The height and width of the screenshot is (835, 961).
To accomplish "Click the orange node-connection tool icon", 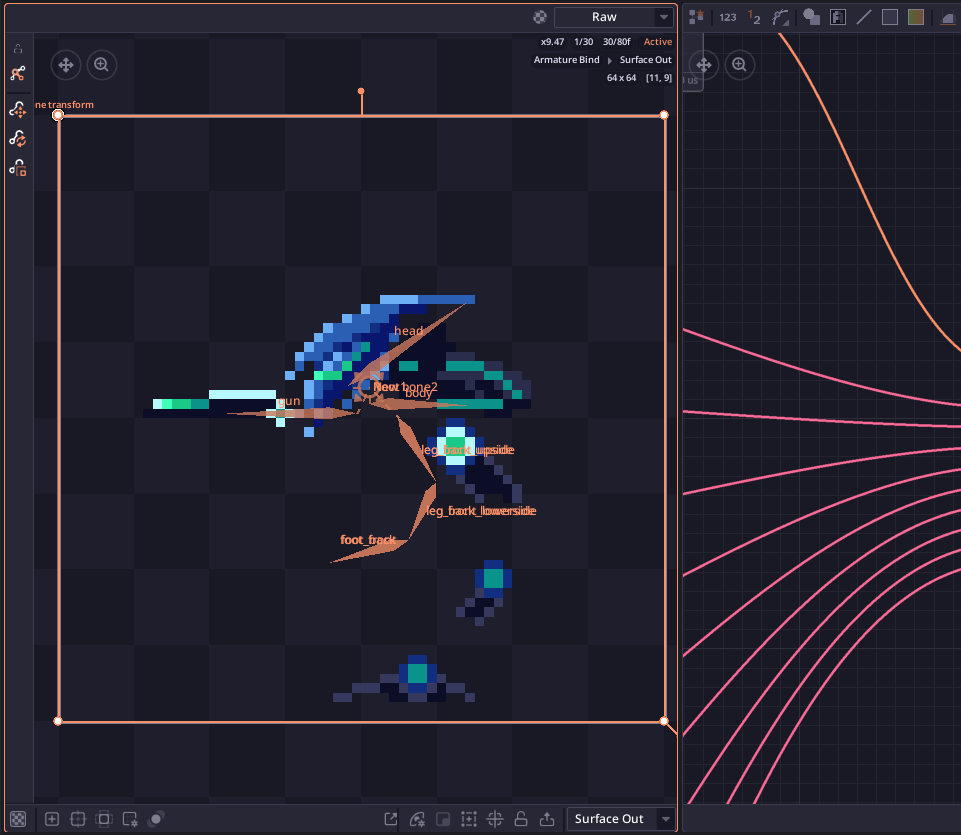I will pyautogui.click(x=18, y=74).
